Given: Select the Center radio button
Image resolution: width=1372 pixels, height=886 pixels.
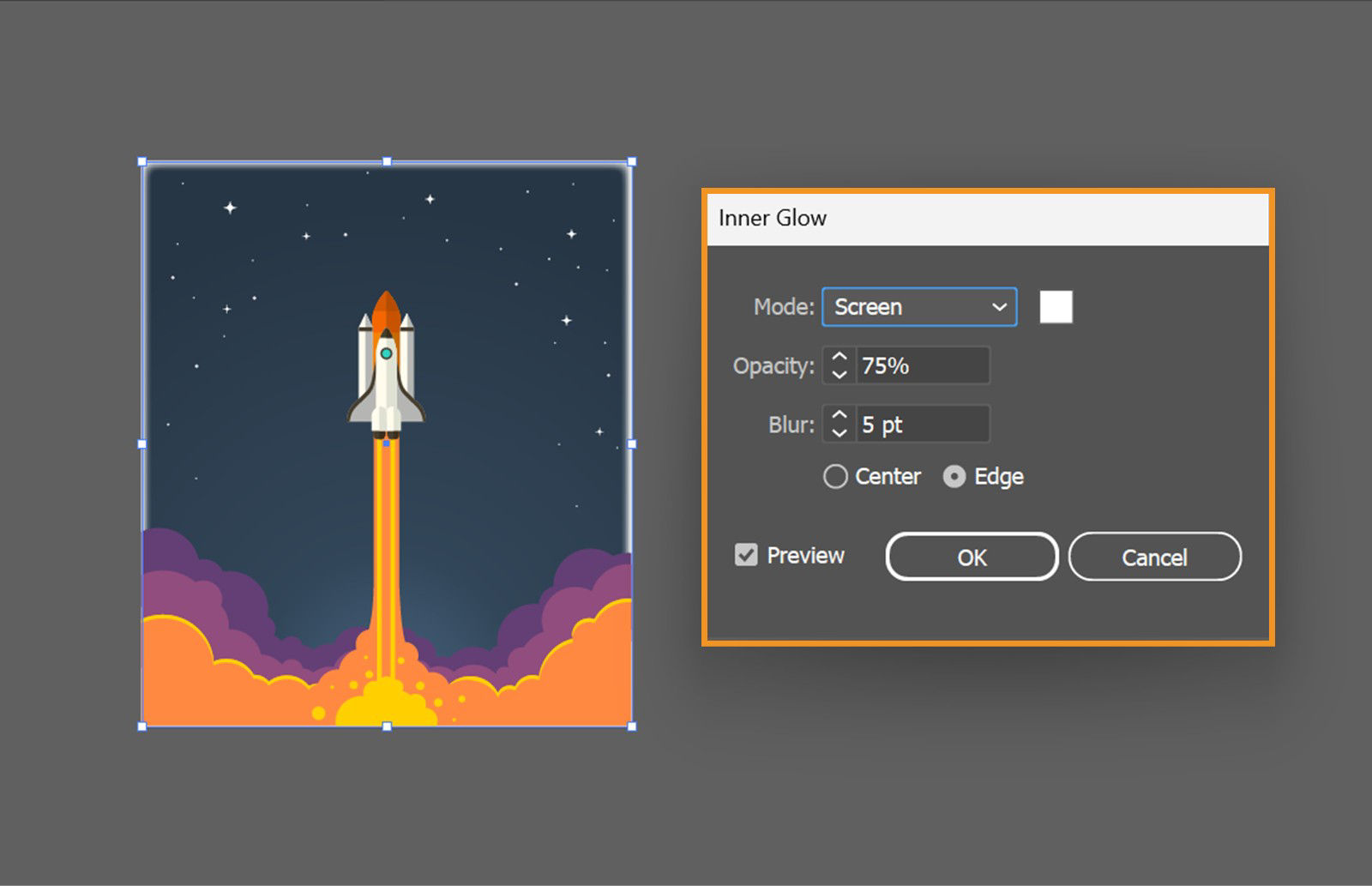Looking at the screenshot, I should pos(835,476).
